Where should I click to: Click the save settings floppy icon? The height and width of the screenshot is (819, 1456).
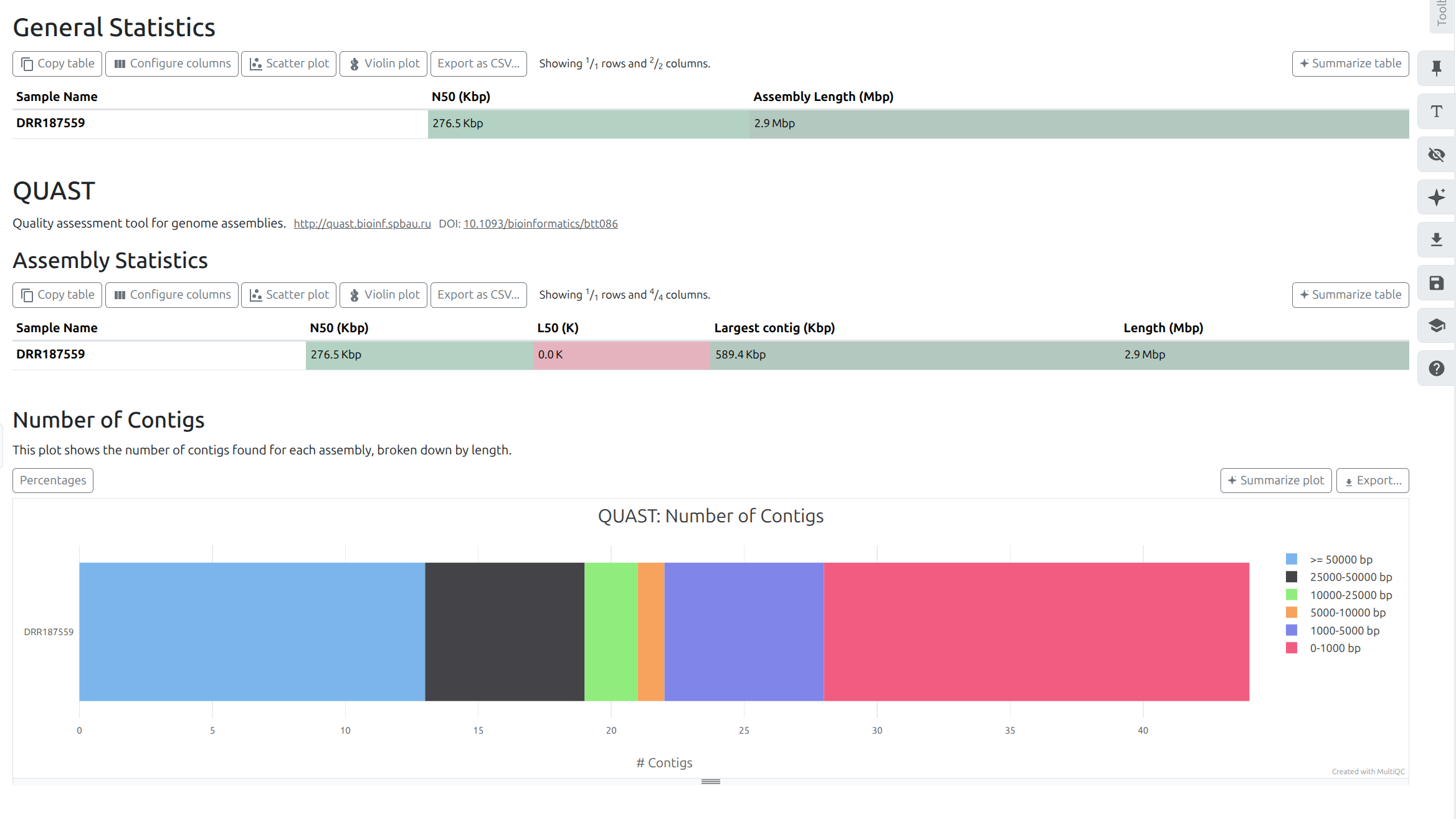1436,283
